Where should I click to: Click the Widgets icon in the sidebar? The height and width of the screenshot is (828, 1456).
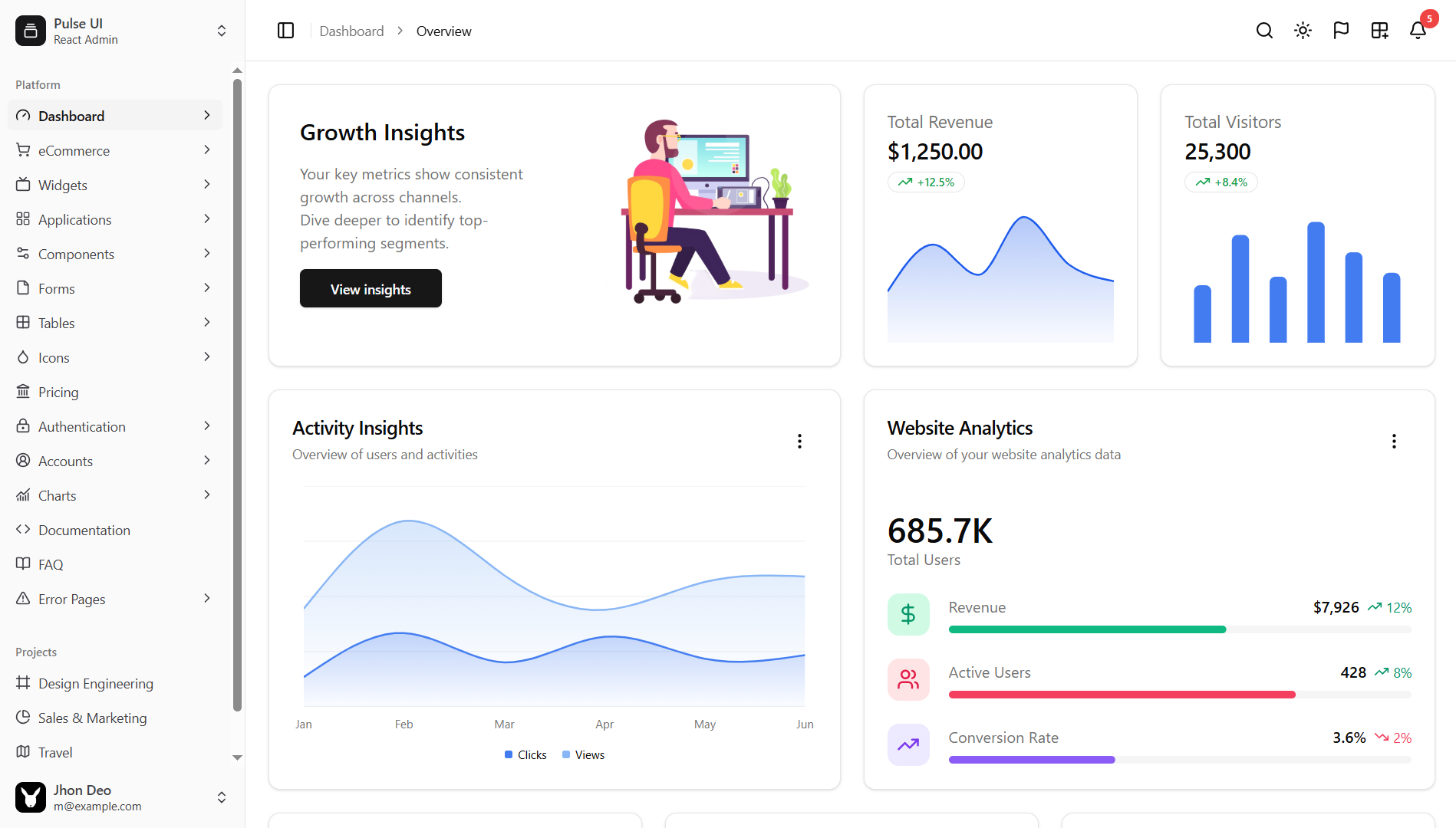click(23, 185)
